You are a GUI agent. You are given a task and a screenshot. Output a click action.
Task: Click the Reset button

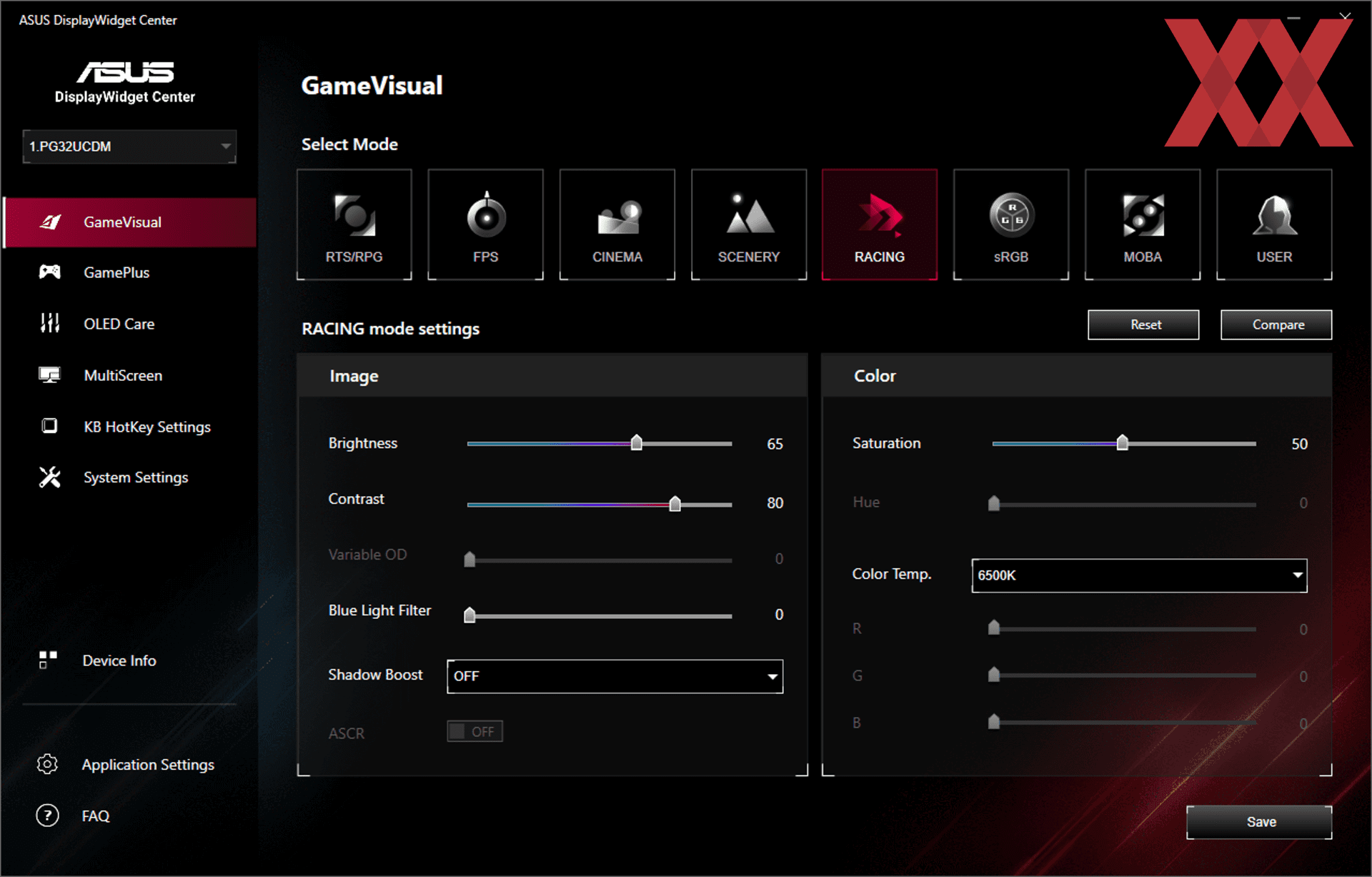[x=1143, y=324]
